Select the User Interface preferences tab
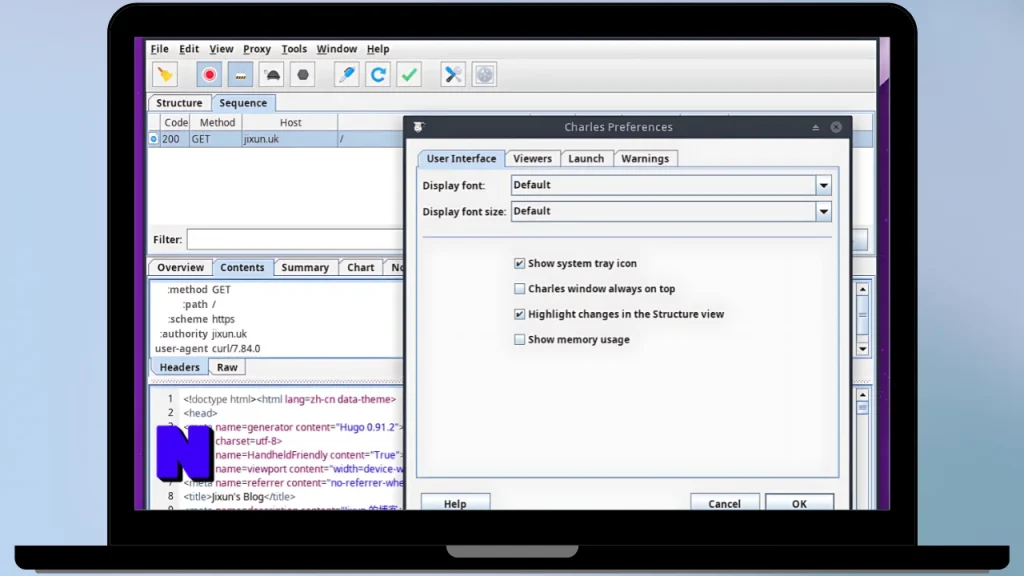1024x576 pixels. point(461,159)
